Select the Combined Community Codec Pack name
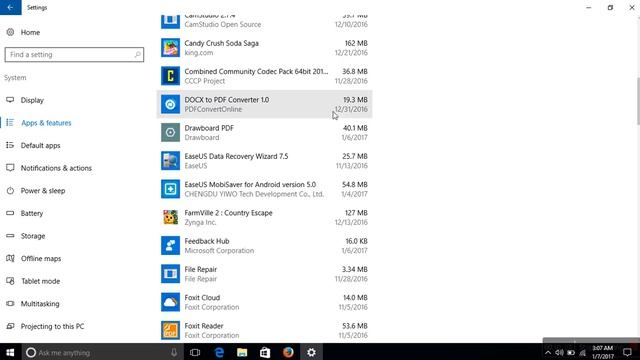 (256, 71)
